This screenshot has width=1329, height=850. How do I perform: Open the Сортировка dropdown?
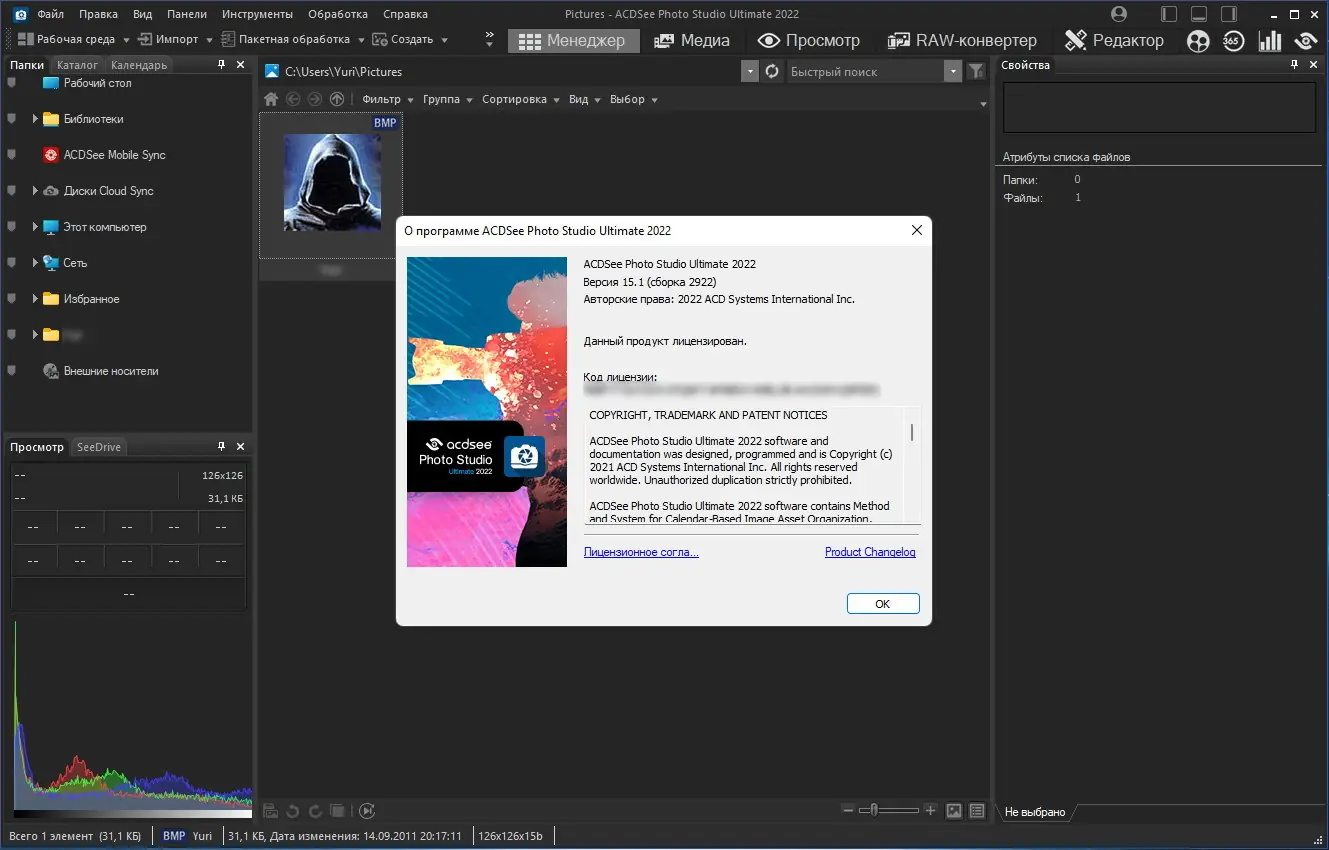coord(519,99)
